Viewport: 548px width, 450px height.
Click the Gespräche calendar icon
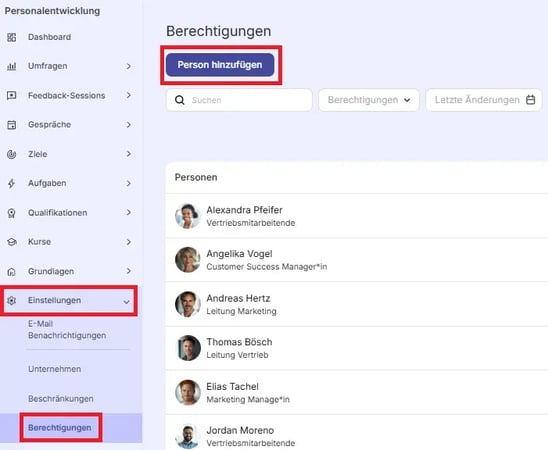tap(12, 125)
